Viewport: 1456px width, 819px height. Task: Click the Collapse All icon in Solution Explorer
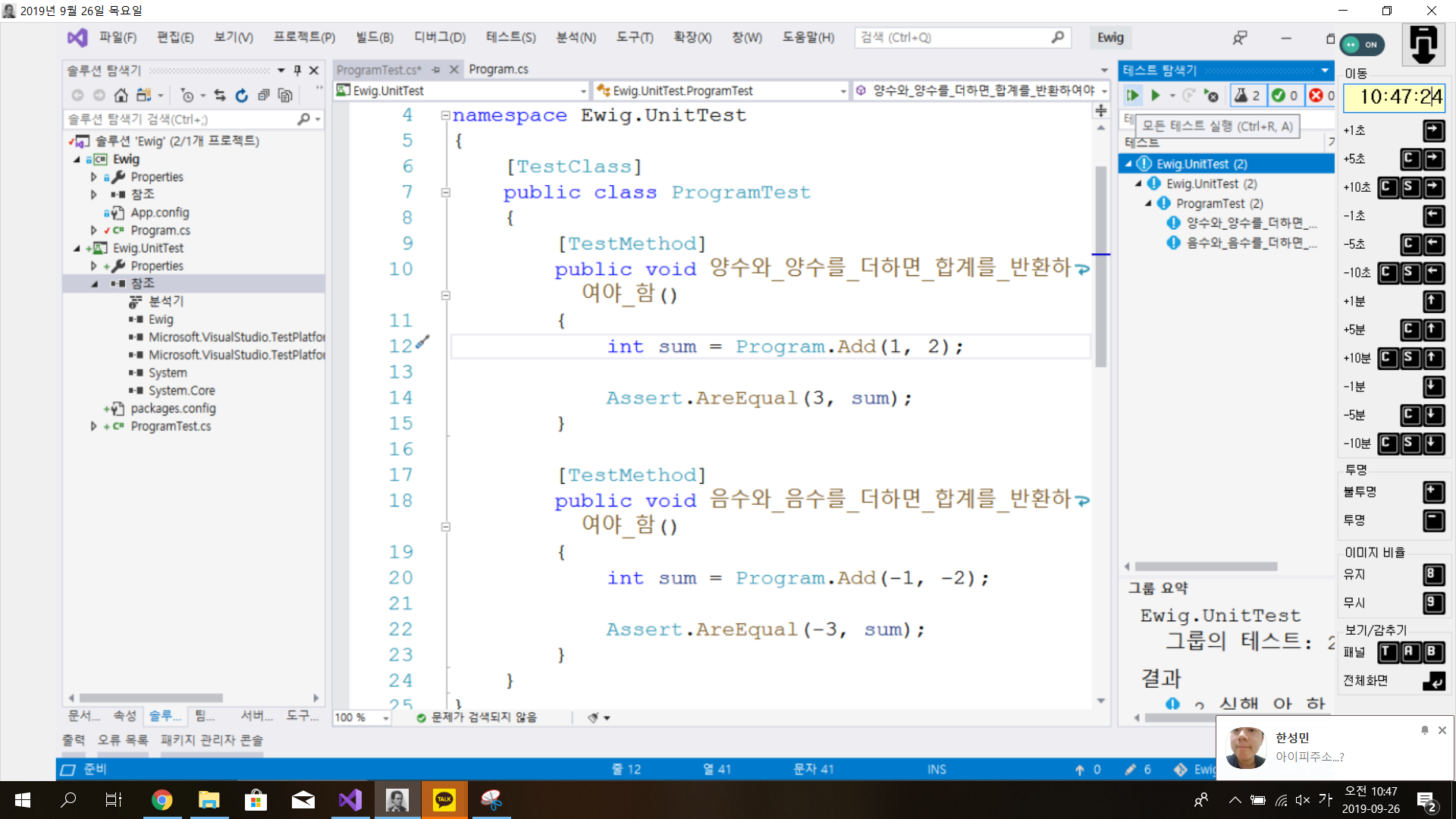[x=263, y=96]
